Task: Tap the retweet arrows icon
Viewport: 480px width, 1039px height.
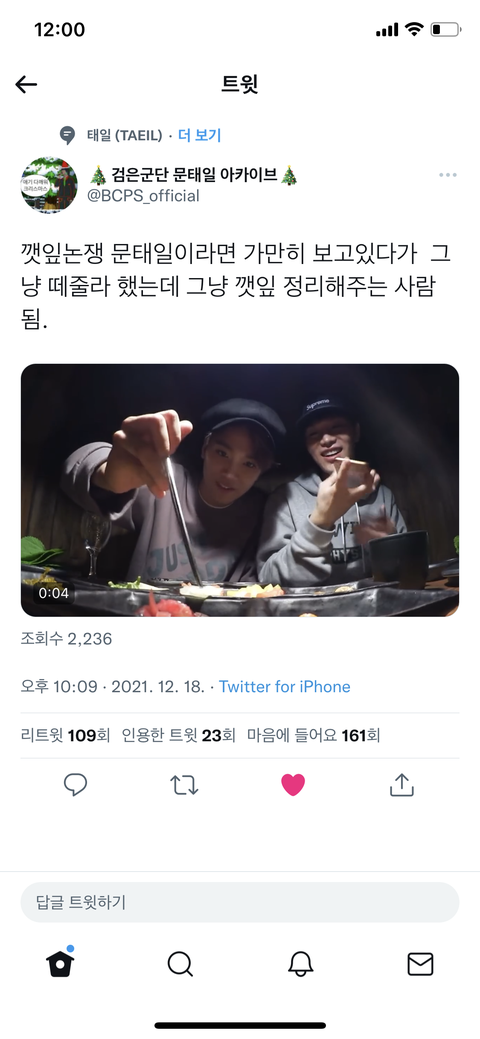Action: [x=184, y=785]
